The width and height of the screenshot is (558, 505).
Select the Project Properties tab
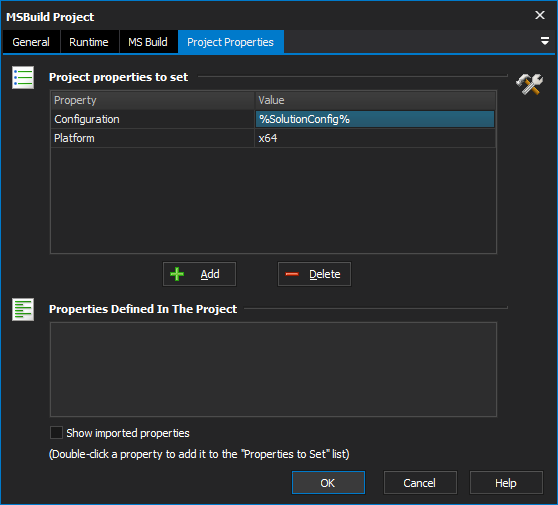click(x=231, y=42)
